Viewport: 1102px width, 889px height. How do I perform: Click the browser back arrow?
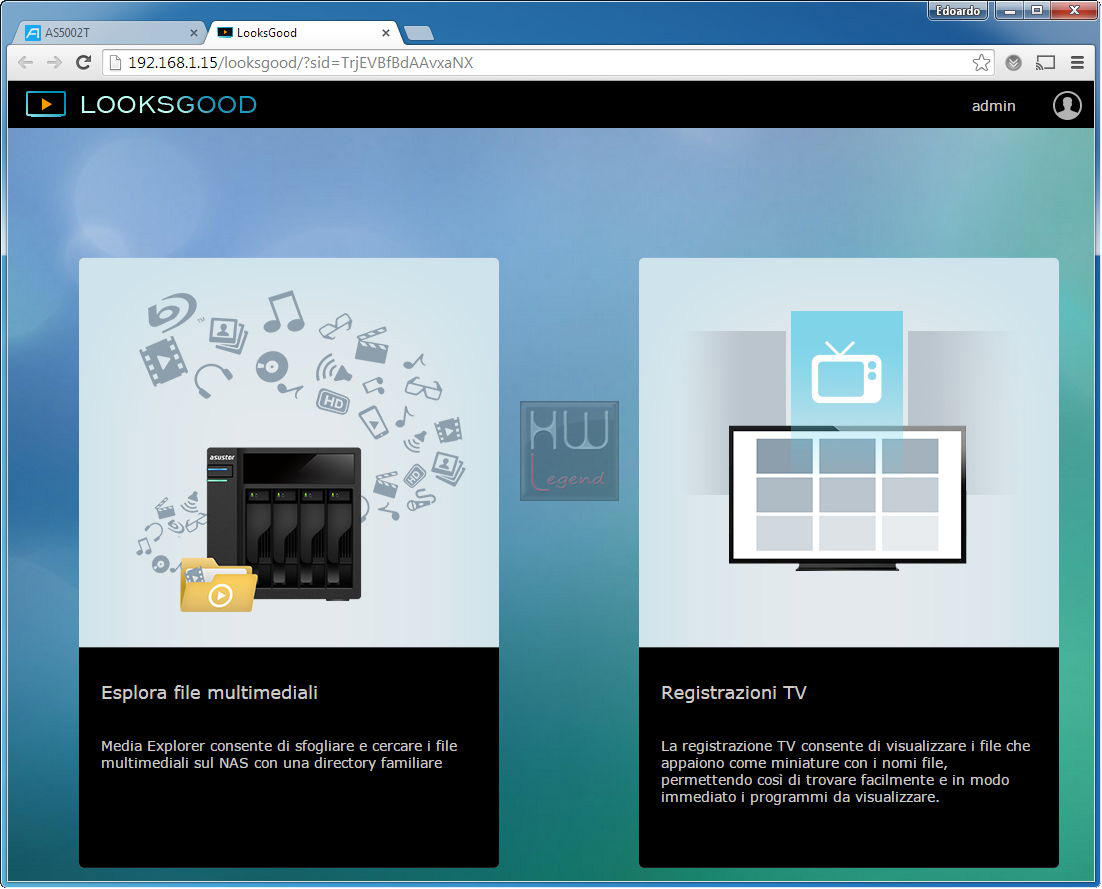[25, 63]
